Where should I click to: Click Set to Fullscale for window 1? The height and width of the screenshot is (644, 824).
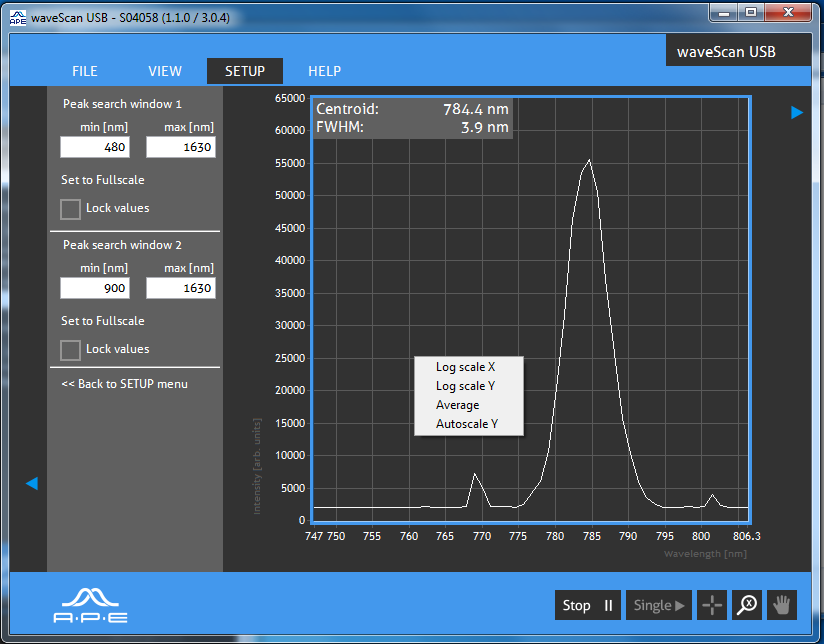(x=102, y=180)
